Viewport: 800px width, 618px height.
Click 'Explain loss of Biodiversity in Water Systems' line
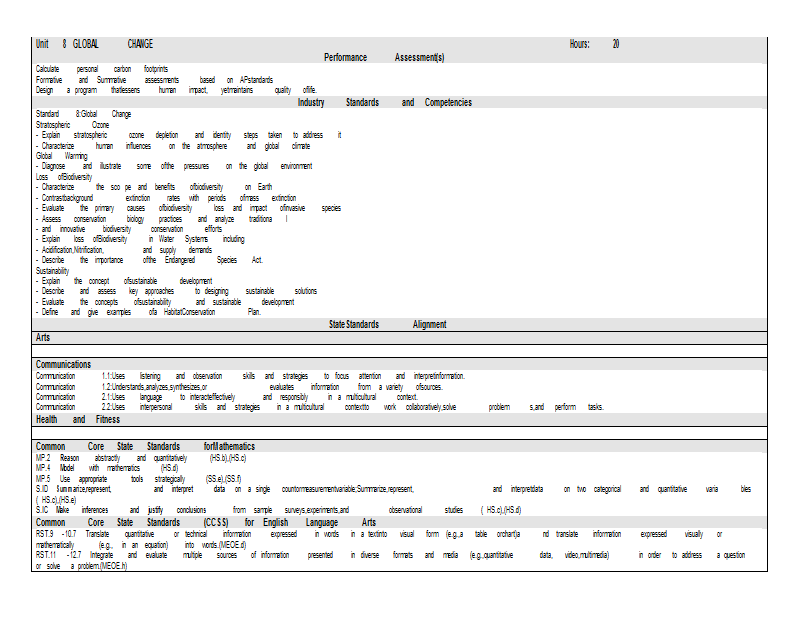[140, 239]
